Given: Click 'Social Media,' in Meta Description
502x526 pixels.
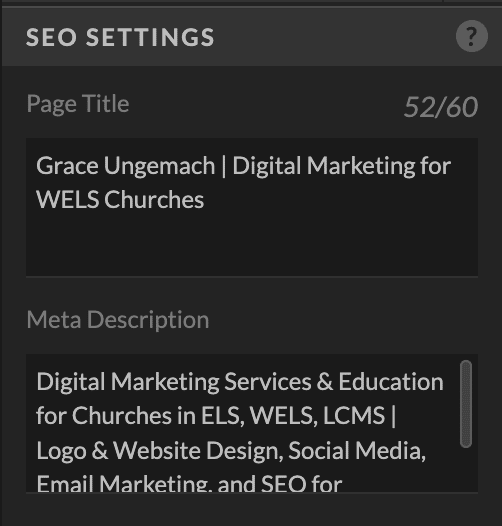Looking at the screenshot, I should [357, 451].
